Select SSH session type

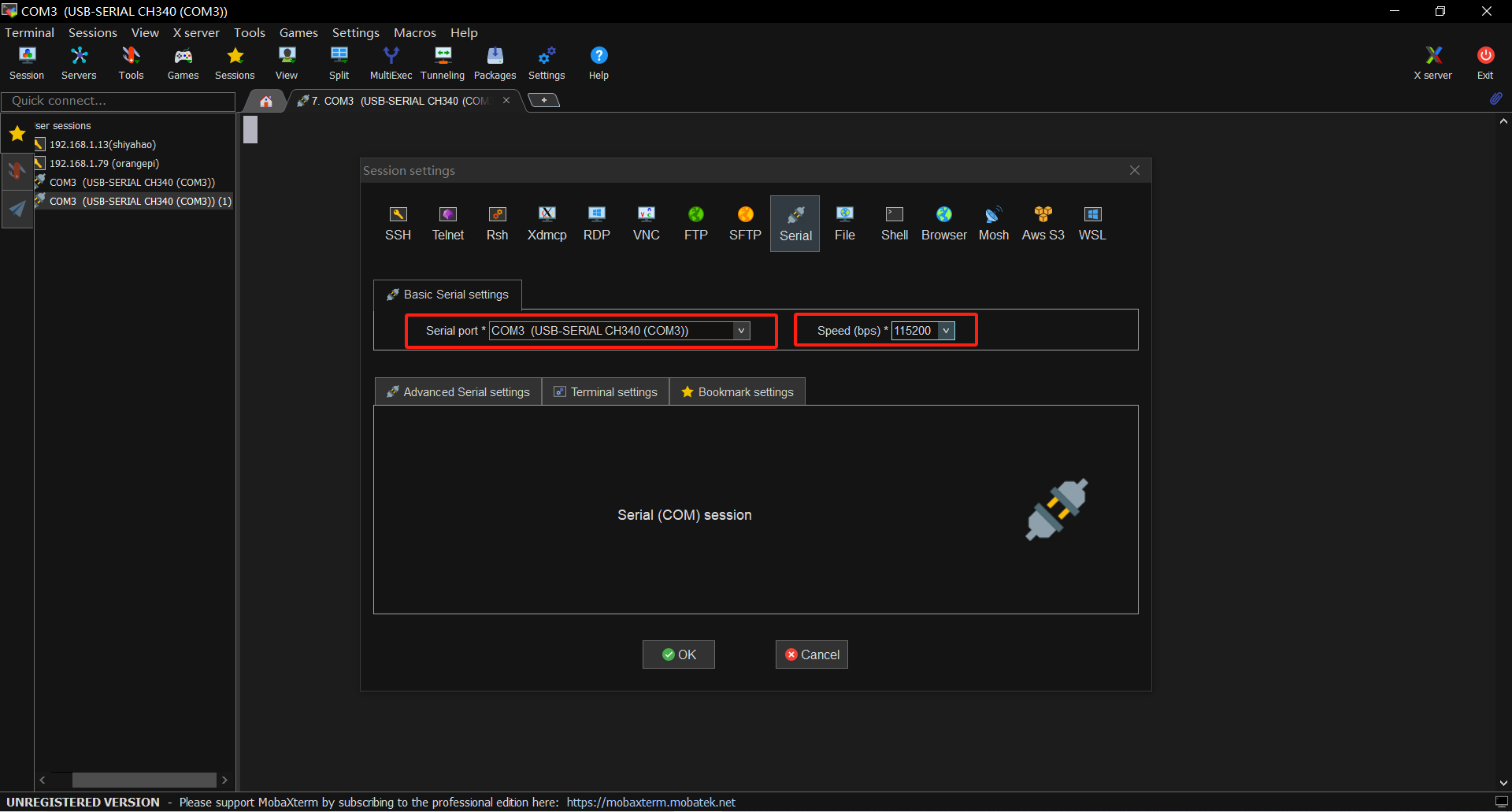click(x=398, y=224)
